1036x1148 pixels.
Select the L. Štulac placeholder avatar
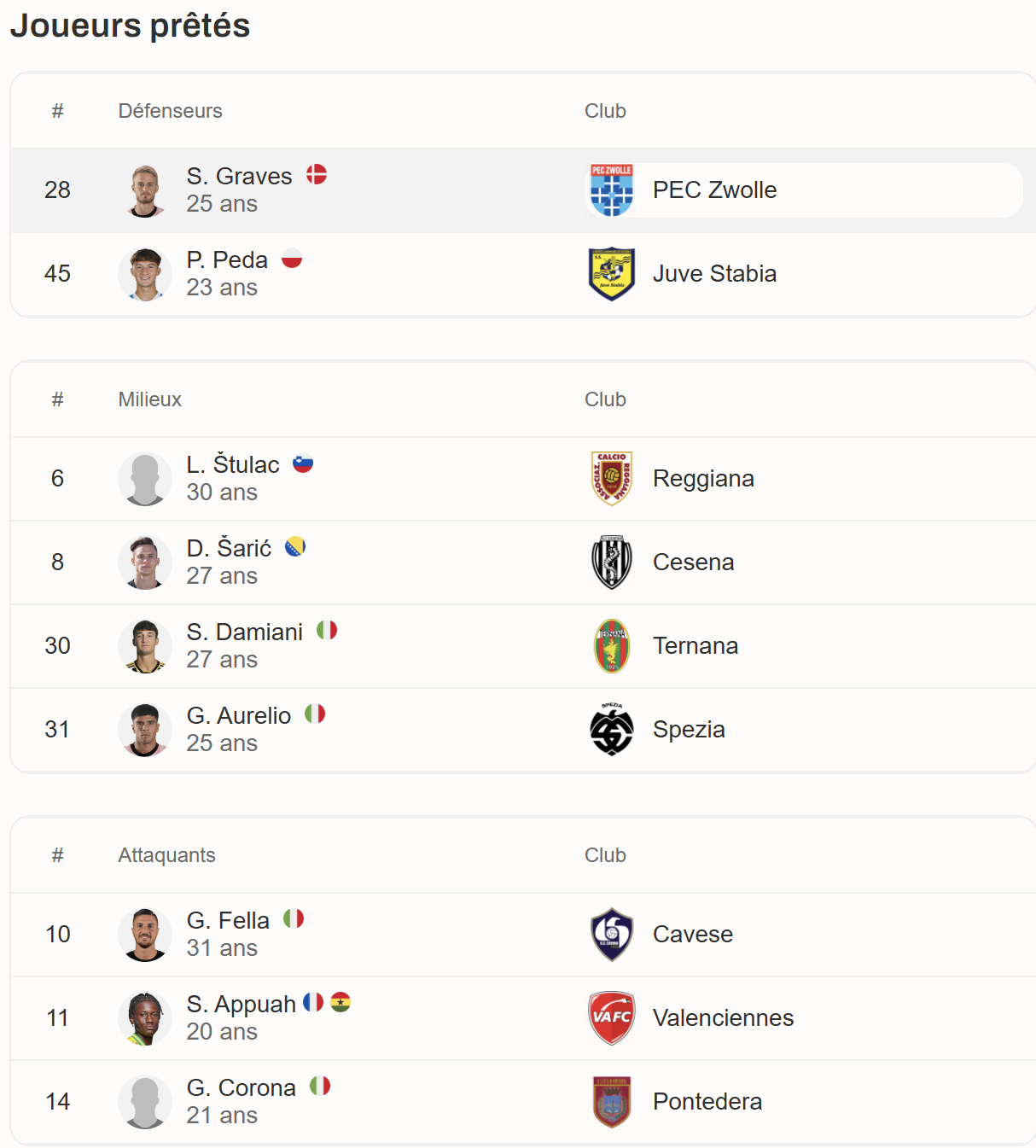coord(145,479)
